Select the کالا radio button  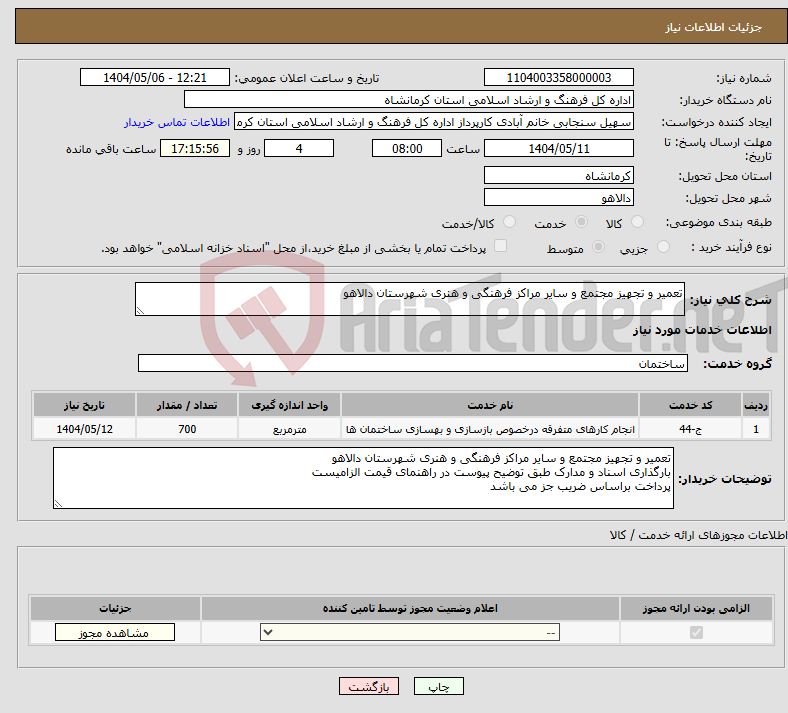[637, 222]
